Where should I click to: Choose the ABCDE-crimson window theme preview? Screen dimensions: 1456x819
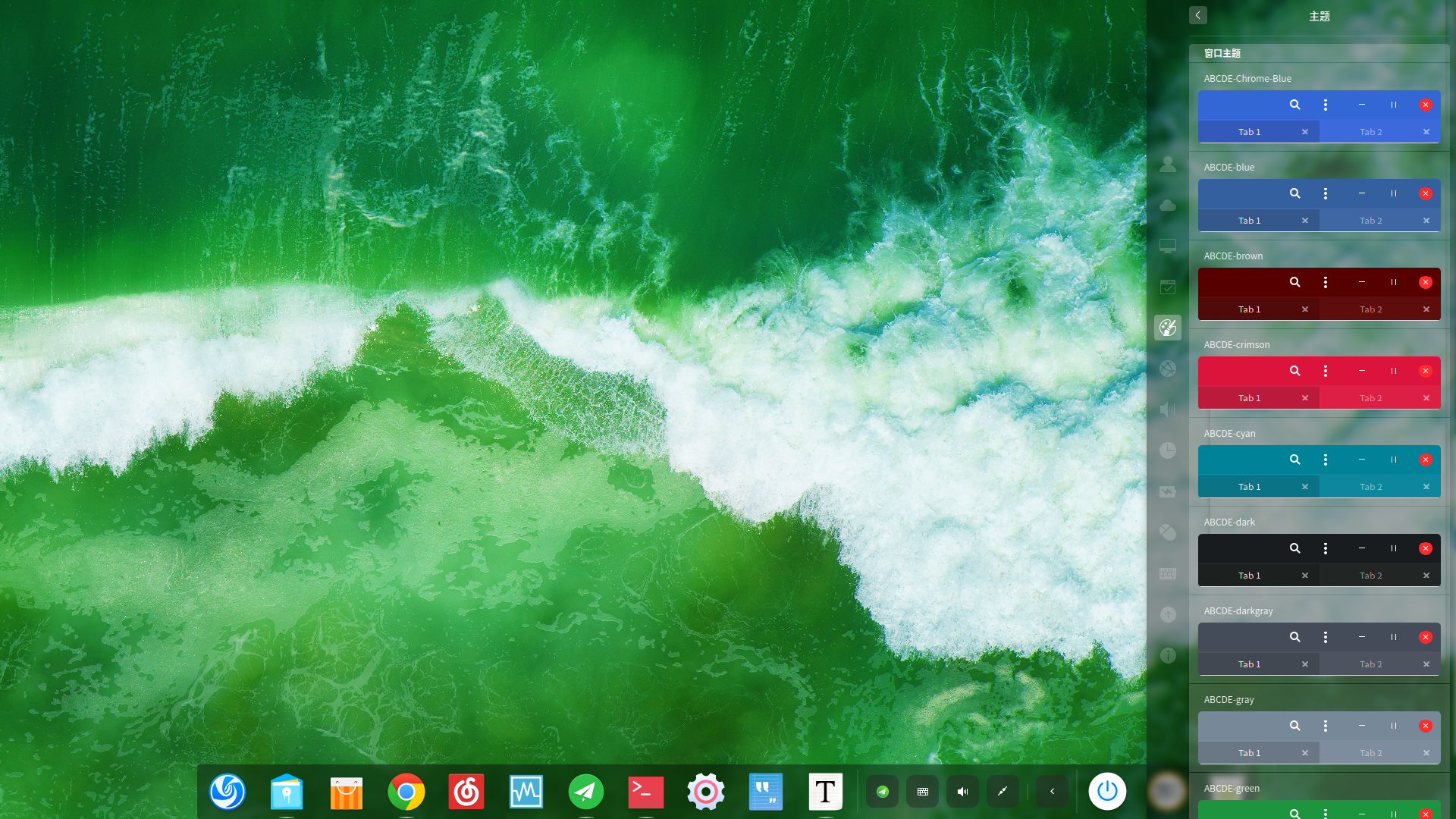[x=1319, y=383]
